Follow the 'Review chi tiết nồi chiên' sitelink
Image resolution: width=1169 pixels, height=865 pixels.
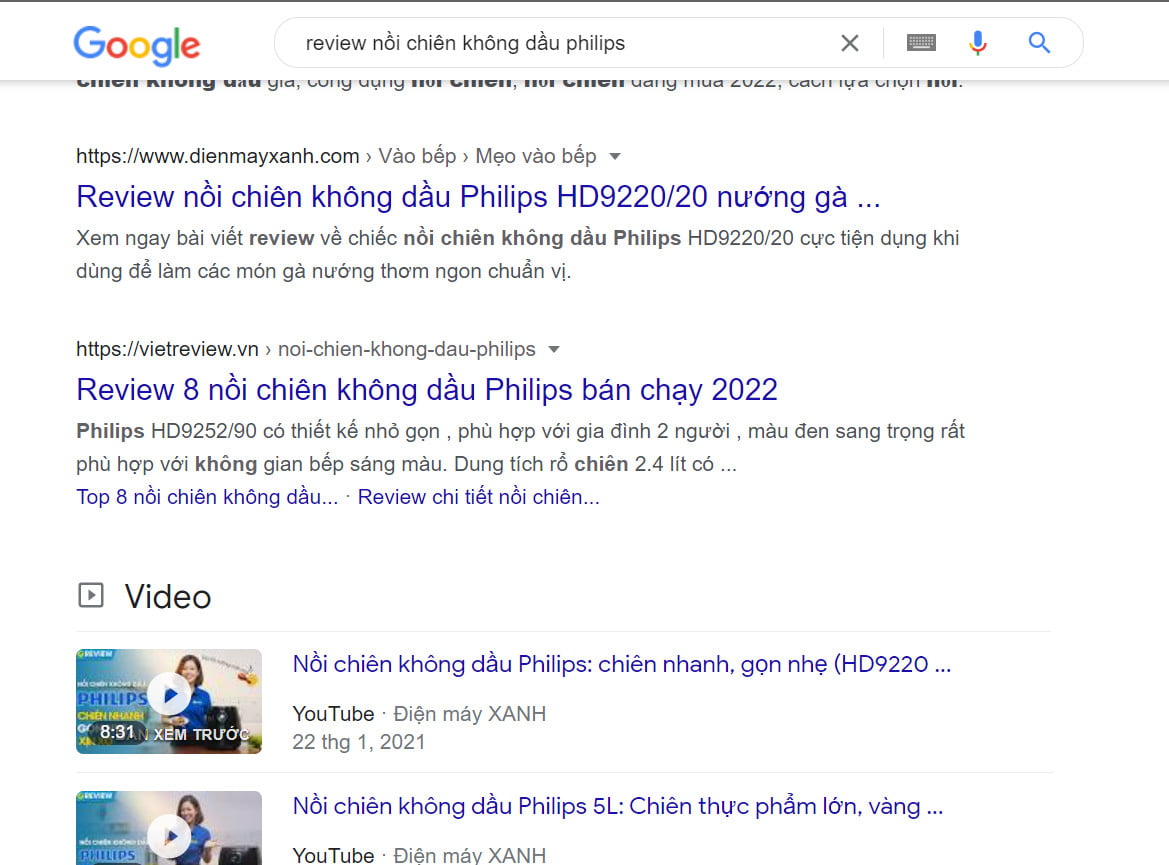point(479,497)
